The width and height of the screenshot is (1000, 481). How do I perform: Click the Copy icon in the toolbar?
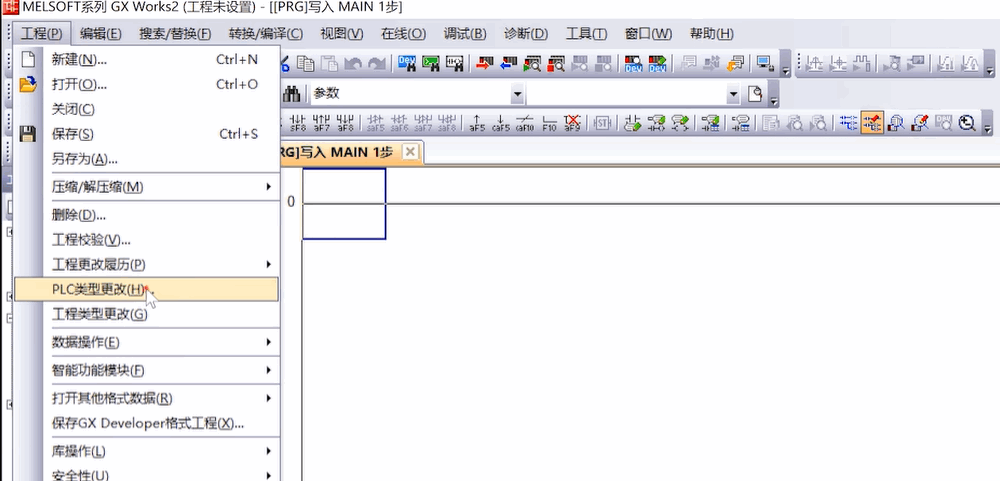pyautogui.click(x=306, y=63)
